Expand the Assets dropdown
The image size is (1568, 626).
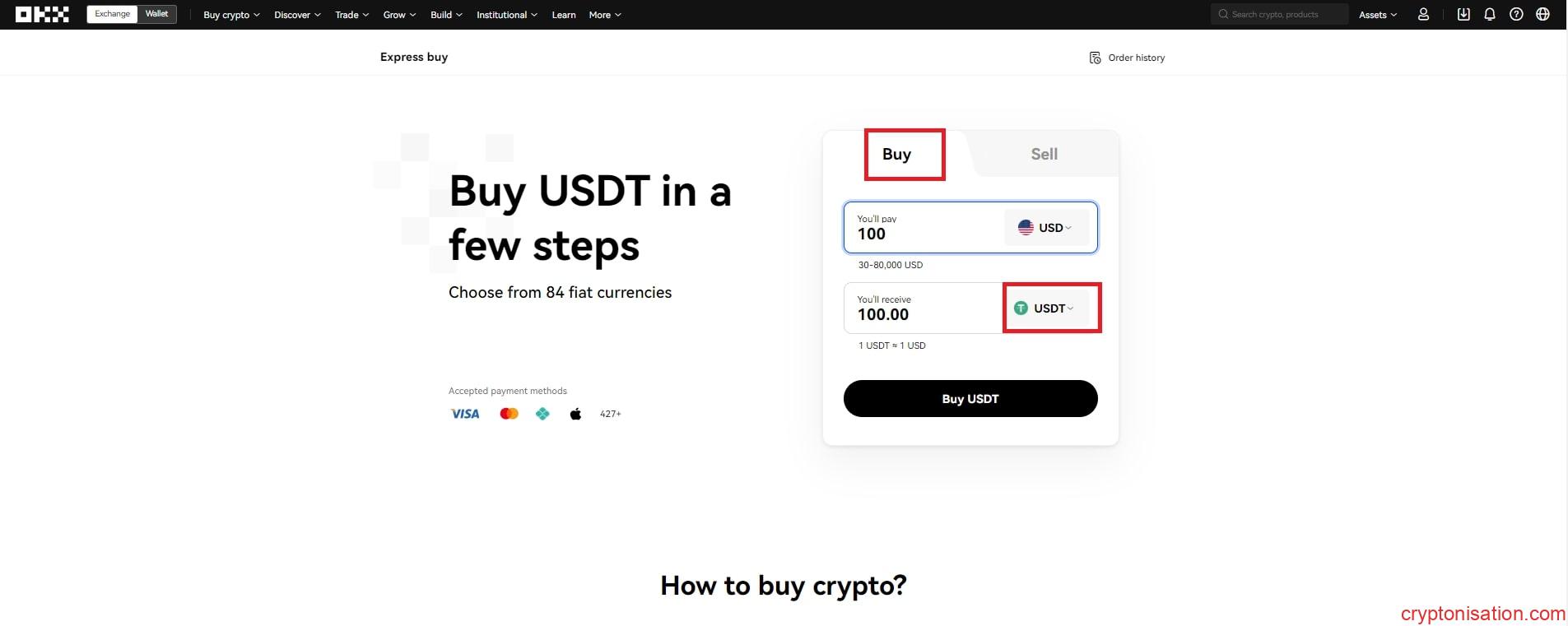click(1378, 15)
